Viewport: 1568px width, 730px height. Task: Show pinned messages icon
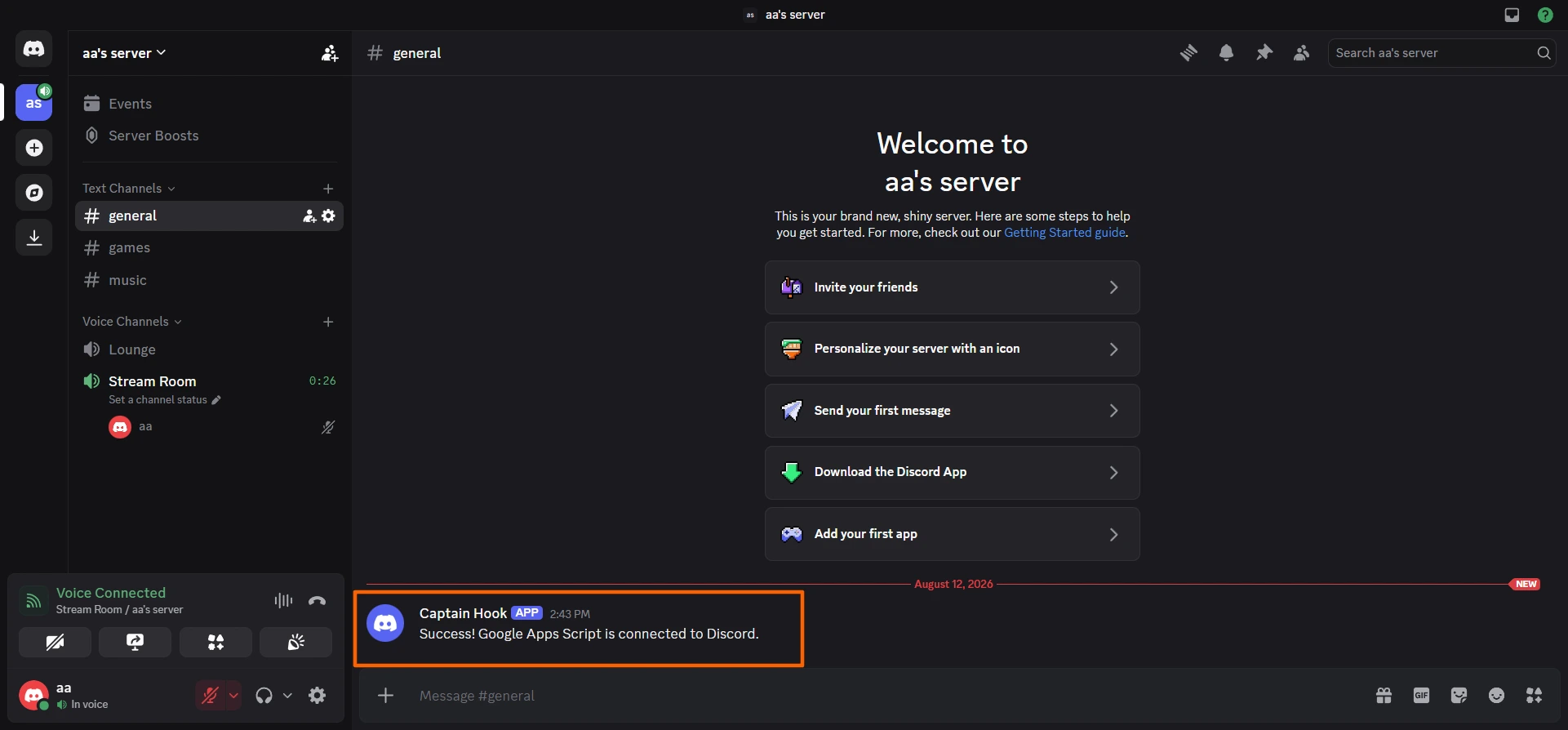1264,53
